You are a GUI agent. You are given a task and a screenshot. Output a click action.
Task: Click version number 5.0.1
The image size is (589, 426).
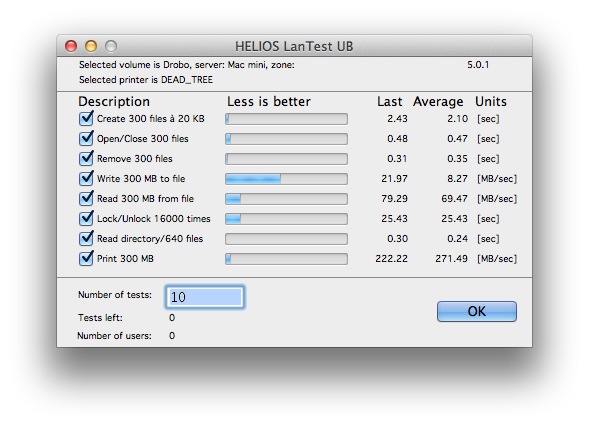[478, 65]
